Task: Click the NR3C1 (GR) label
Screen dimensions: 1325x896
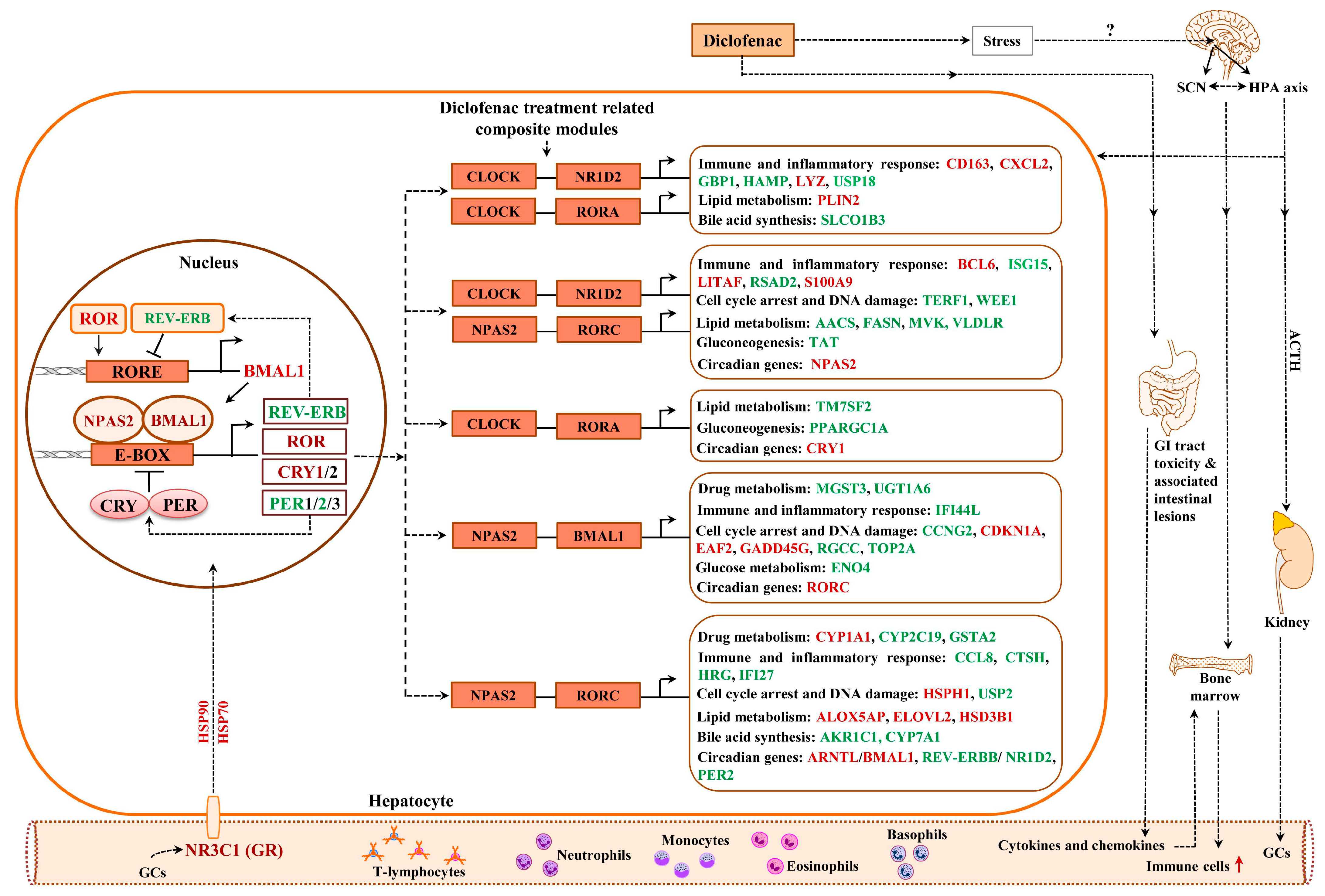Action: [x=234, y=850]
